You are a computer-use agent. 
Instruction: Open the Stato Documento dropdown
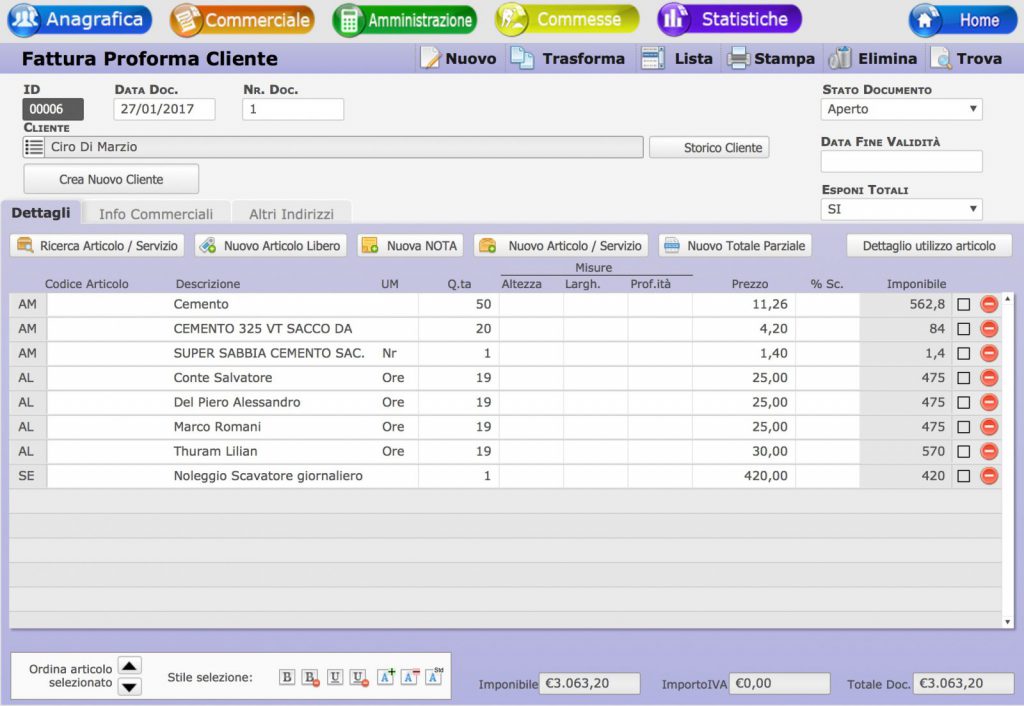901,109
